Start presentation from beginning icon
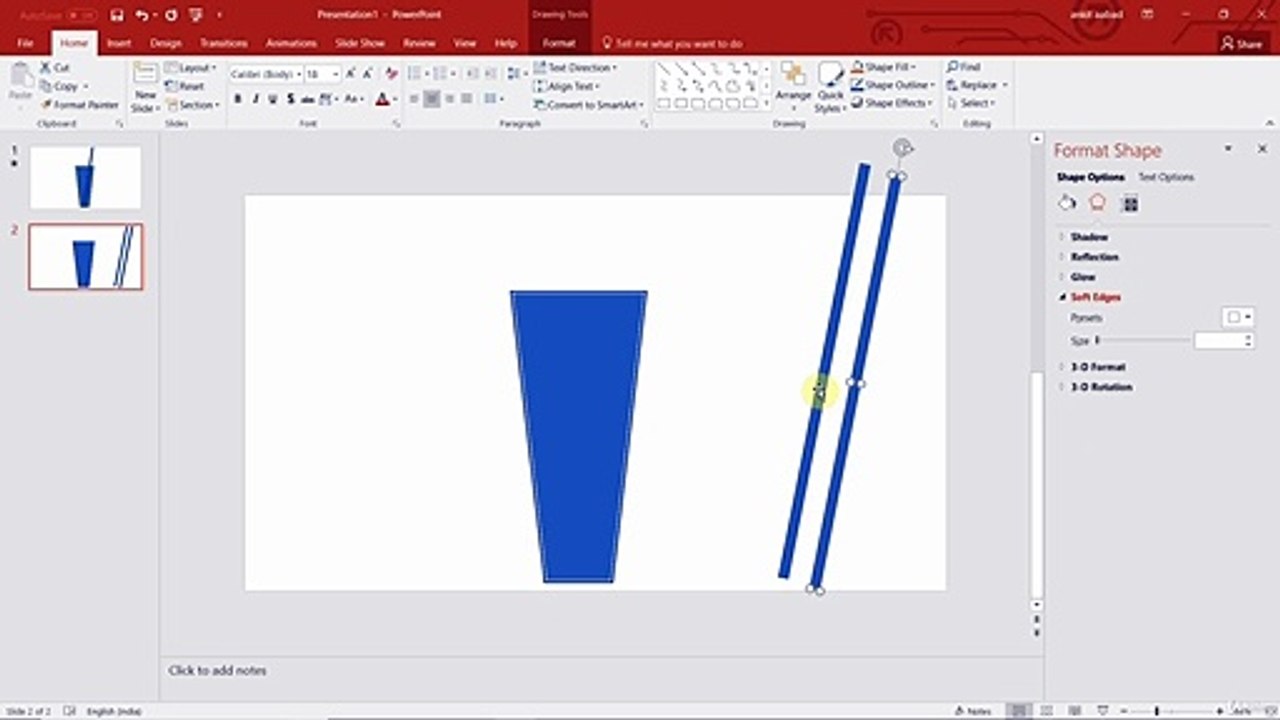This screenshot has height=720, width=1280. click(x=196, y=15)
